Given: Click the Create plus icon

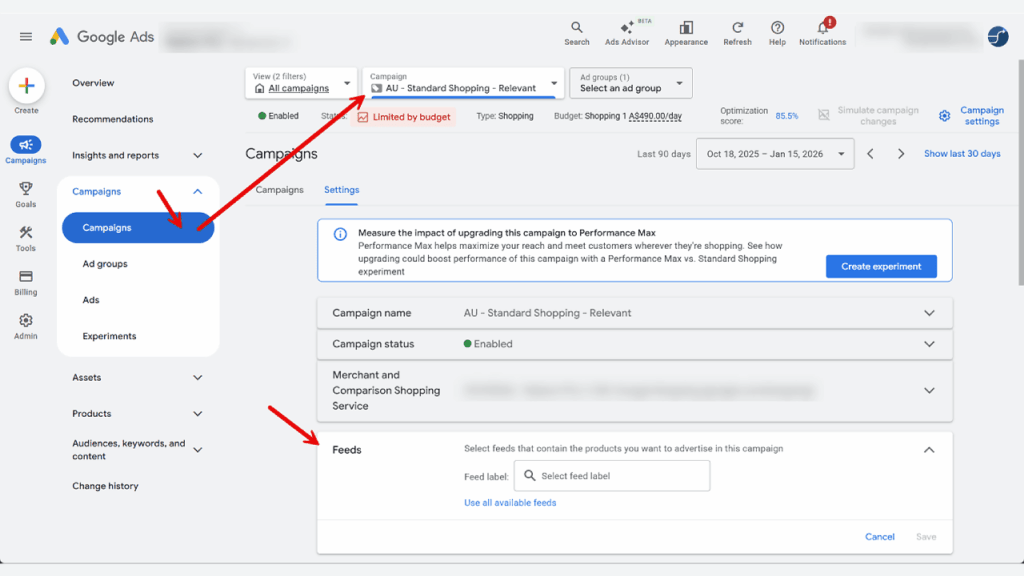Looking at the screenshot, I should click(x=27, y=85).
